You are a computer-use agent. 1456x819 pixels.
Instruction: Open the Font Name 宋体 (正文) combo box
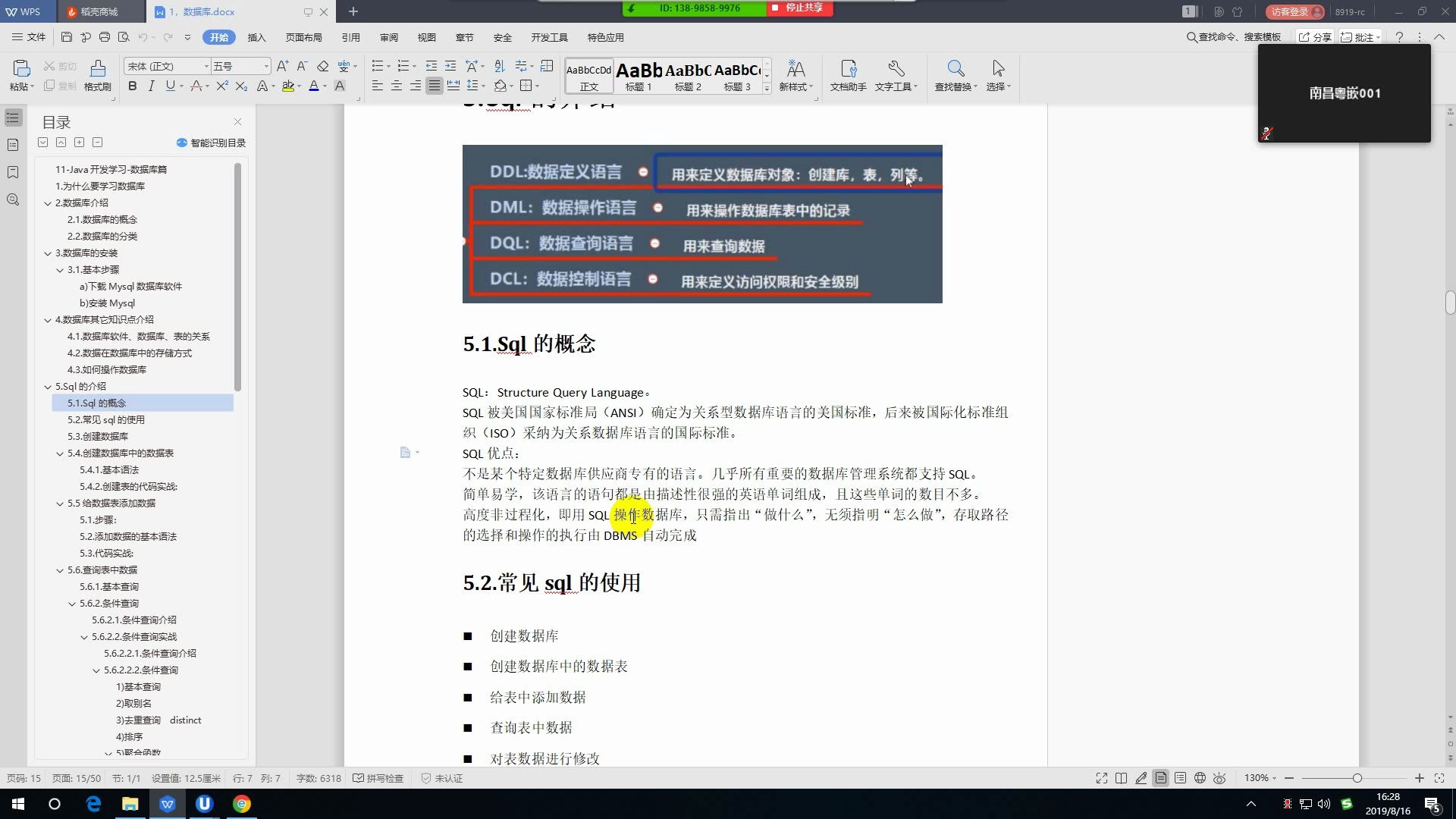click(167, 66)
